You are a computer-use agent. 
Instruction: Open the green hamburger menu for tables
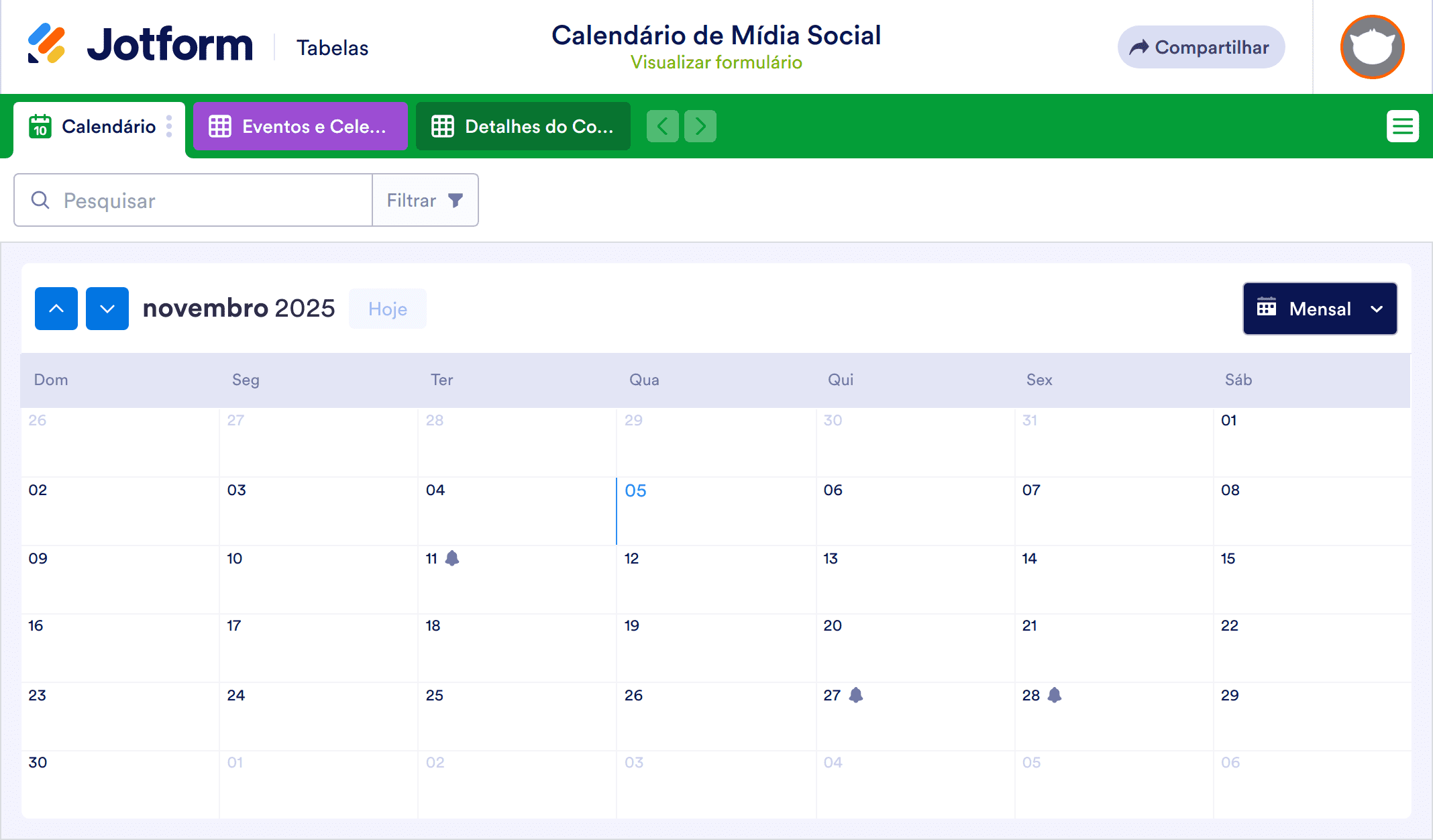click(1403, 125)
